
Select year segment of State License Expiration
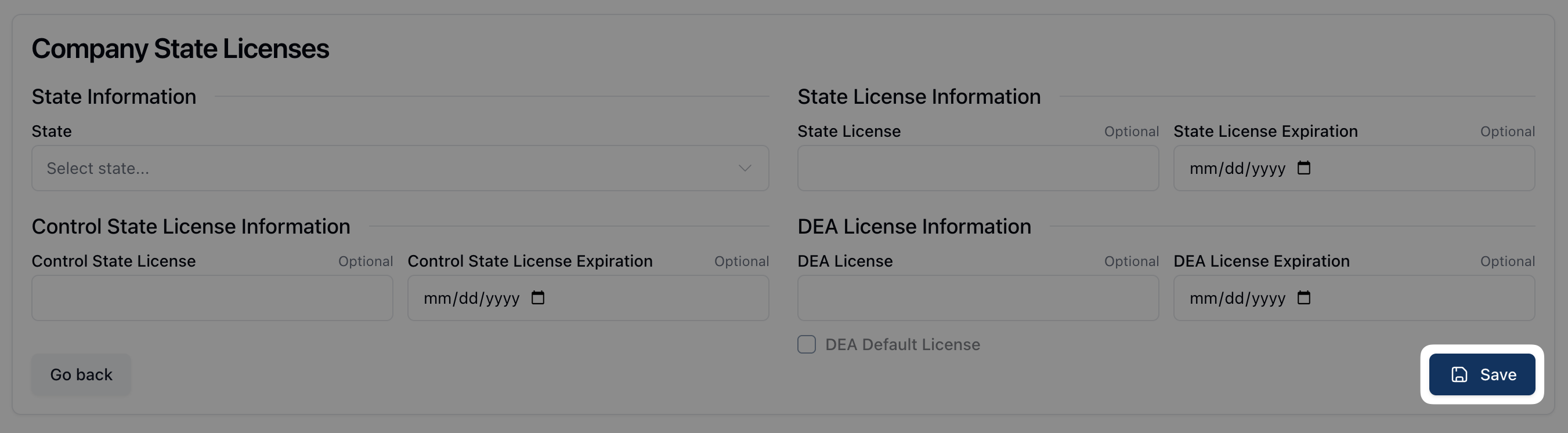[x=1269, y=169]
